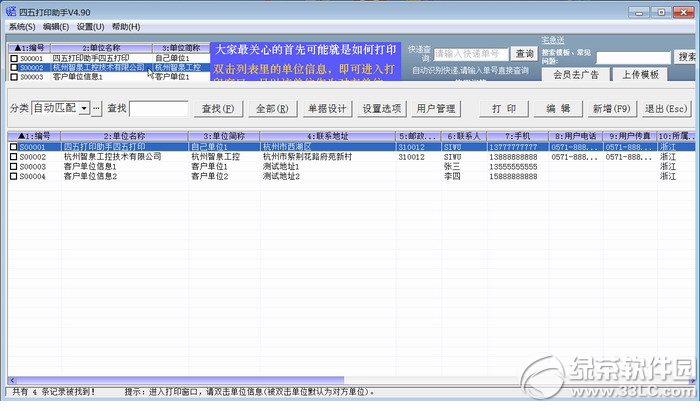Image resolution: width=700 pixels, height=411 pixels.
Task: Focus the template search input field
Action: 633,57
